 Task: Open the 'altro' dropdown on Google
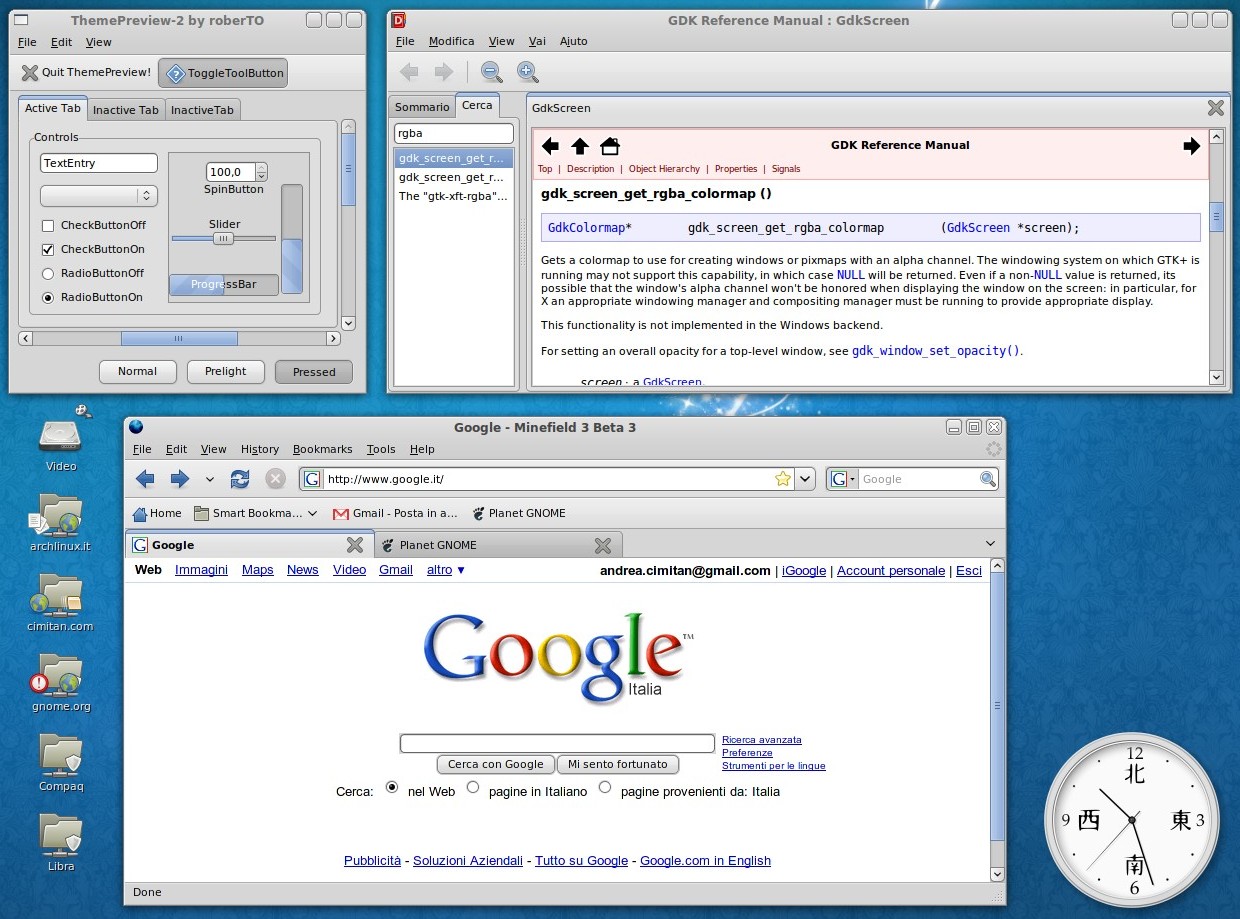(x=446, y=570)
